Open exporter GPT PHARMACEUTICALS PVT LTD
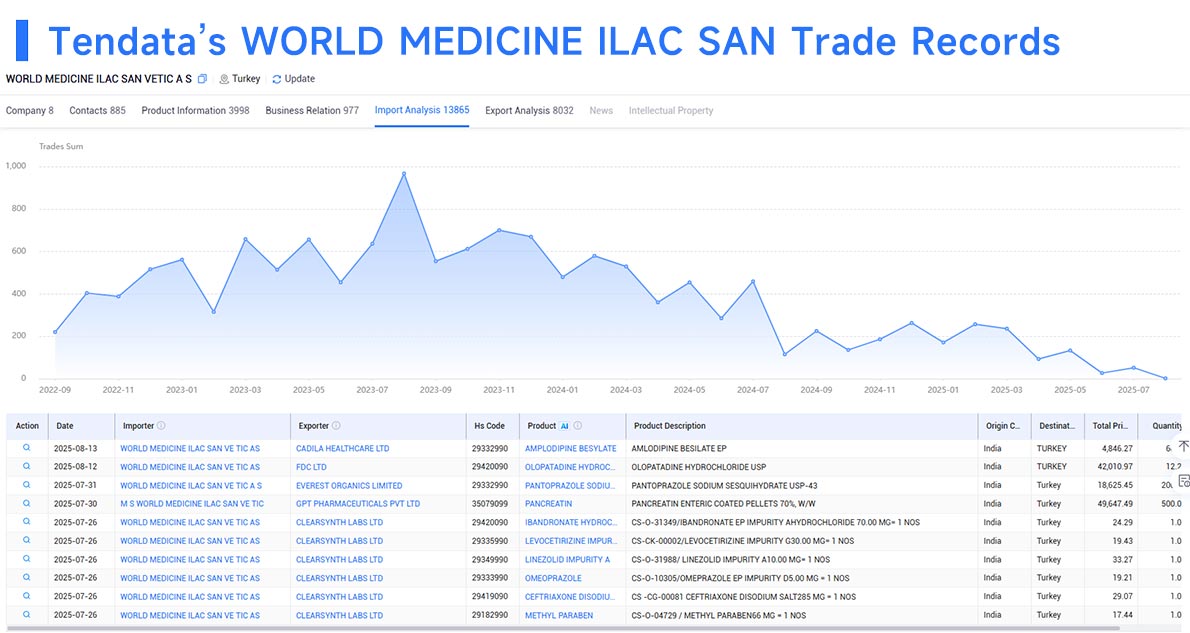 tap(357, 503)
